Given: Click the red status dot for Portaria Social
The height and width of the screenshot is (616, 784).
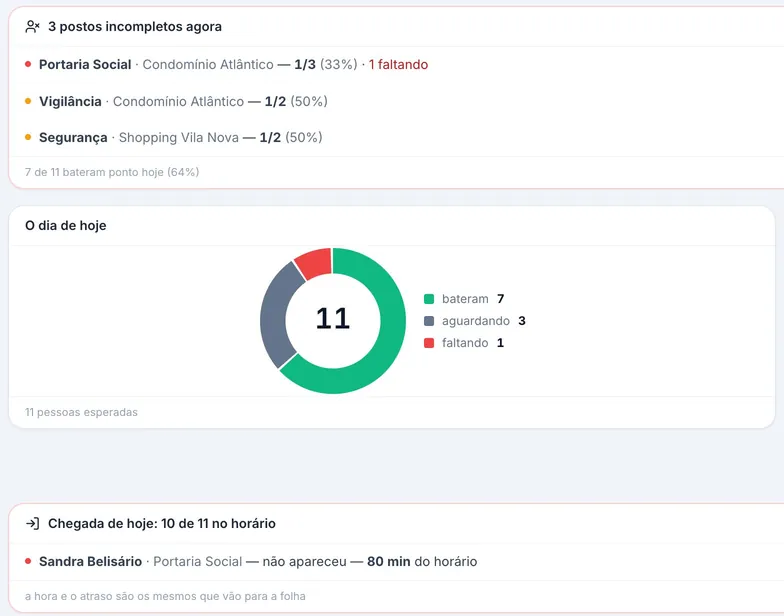Looking at the screenshot, I should pos(28,64).
